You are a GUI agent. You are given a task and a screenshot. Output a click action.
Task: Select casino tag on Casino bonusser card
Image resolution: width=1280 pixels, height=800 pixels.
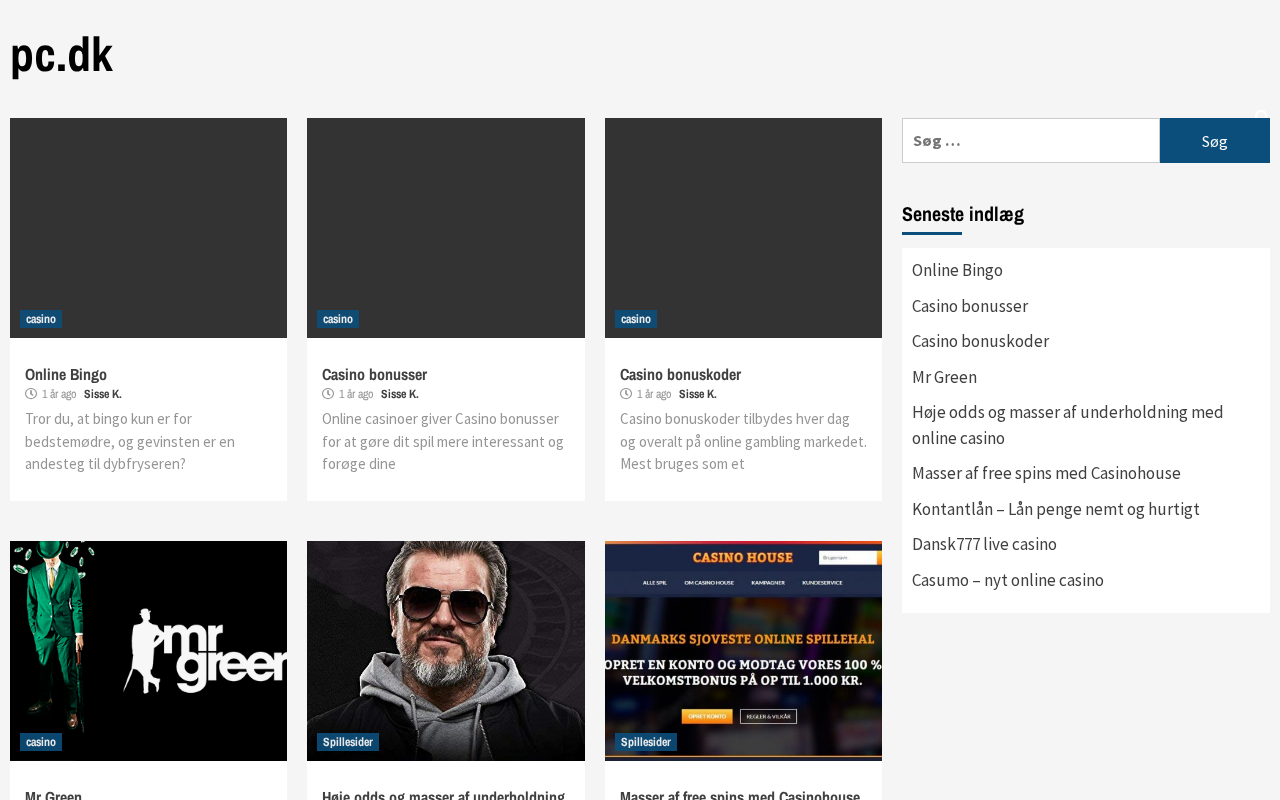[x=338, y=319]
